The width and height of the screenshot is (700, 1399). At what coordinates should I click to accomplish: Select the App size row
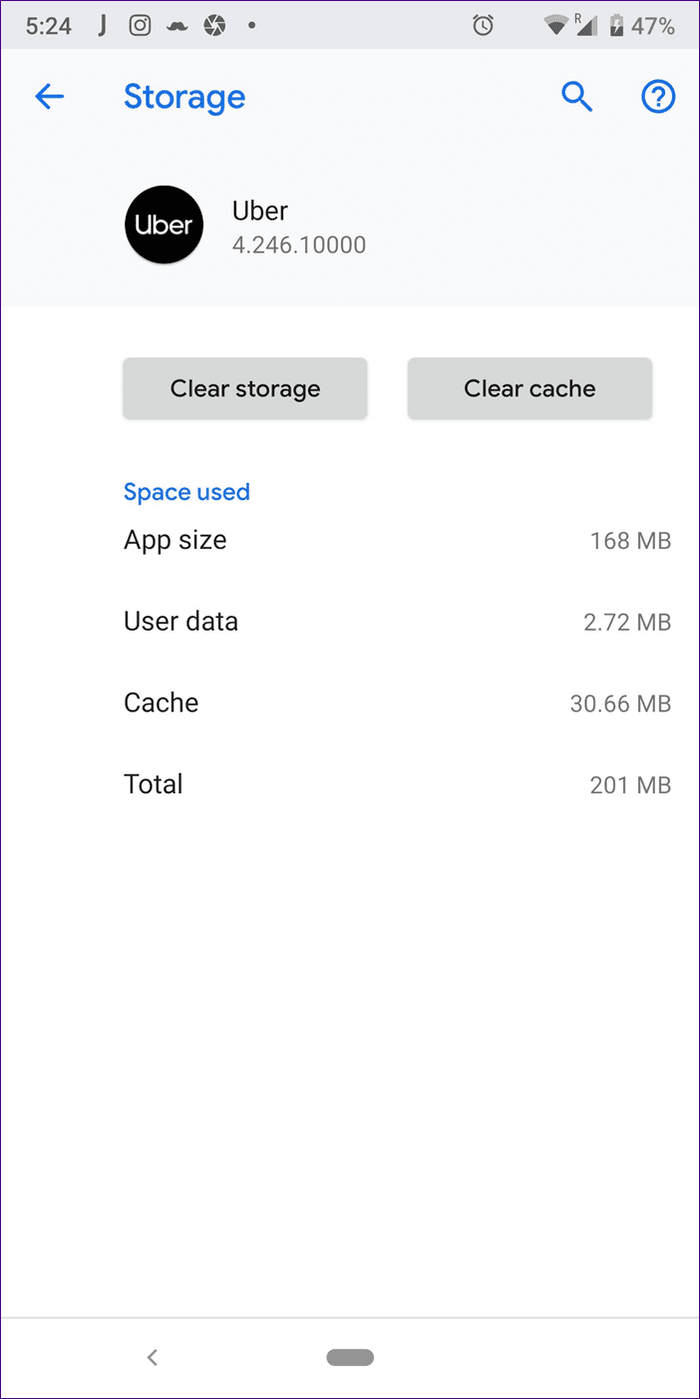tap(397, 541)
